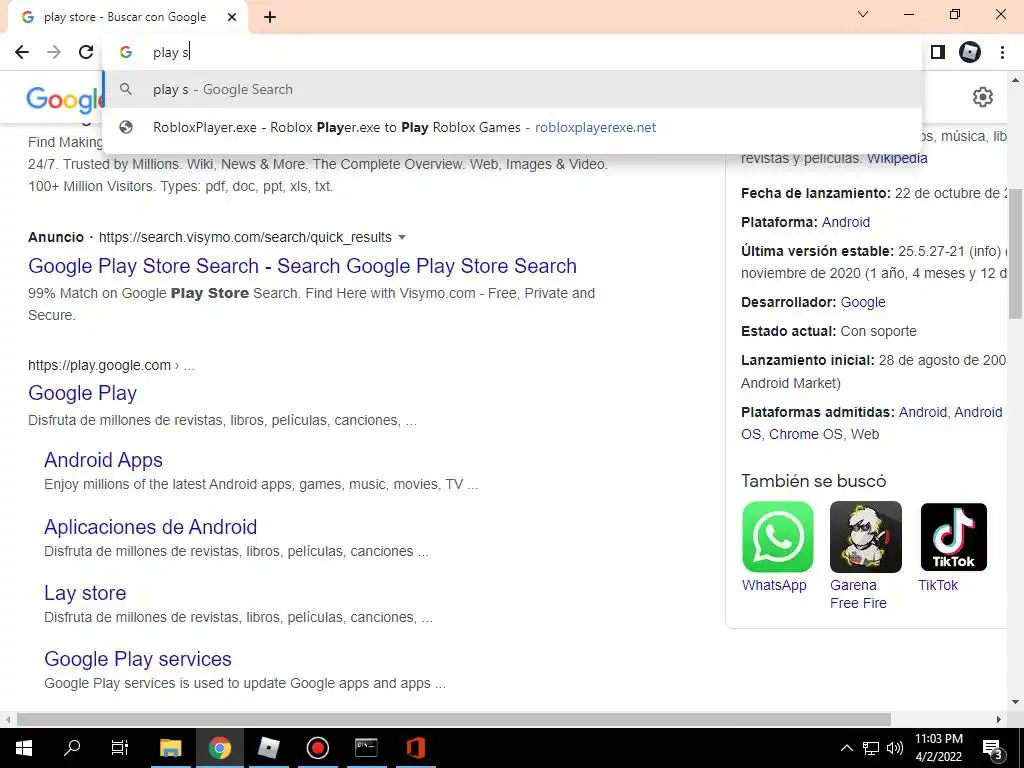Open Google search settings gear
Viewport: 1024px width, 768px height.
983,97
